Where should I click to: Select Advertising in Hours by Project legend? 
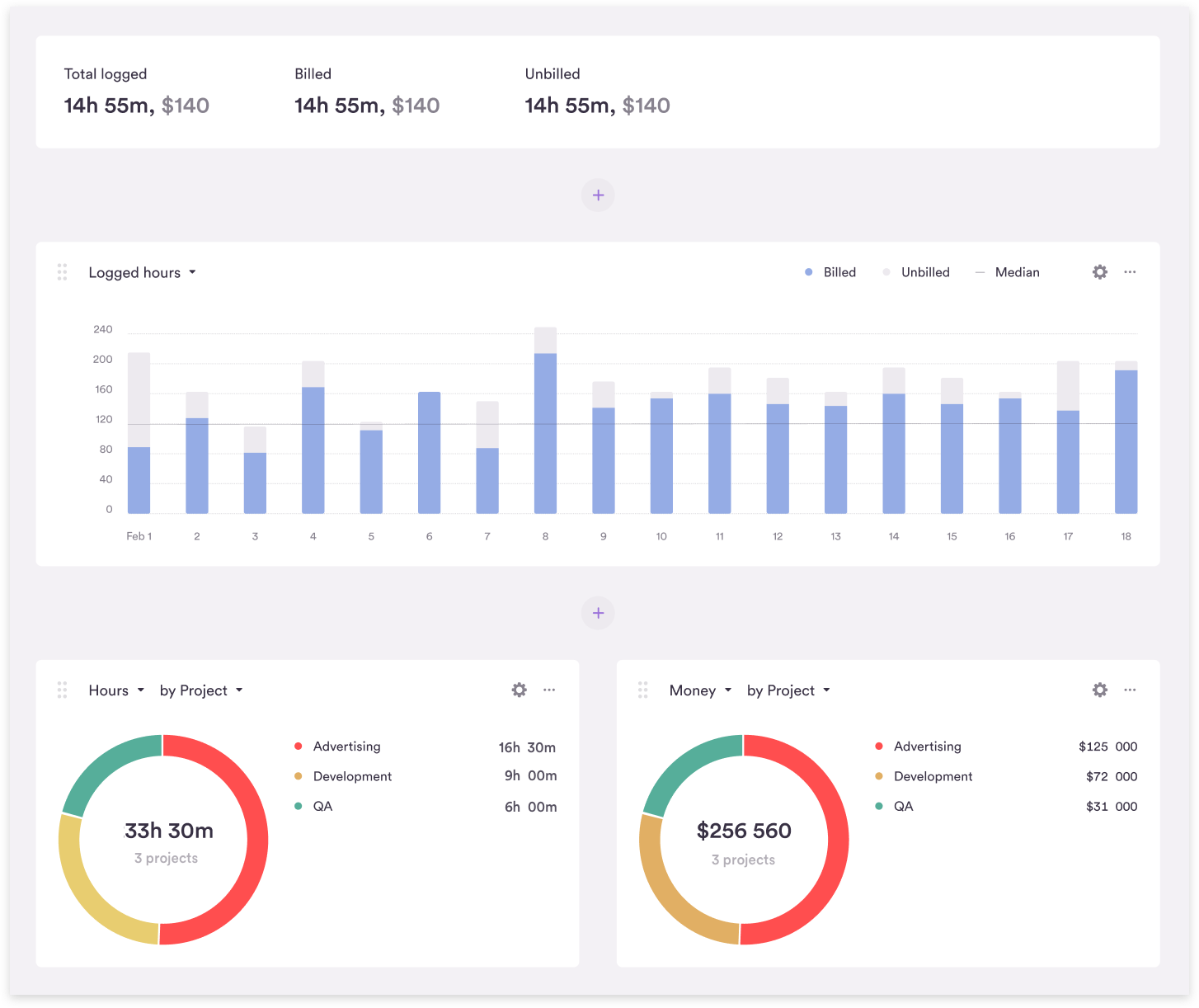346,747
